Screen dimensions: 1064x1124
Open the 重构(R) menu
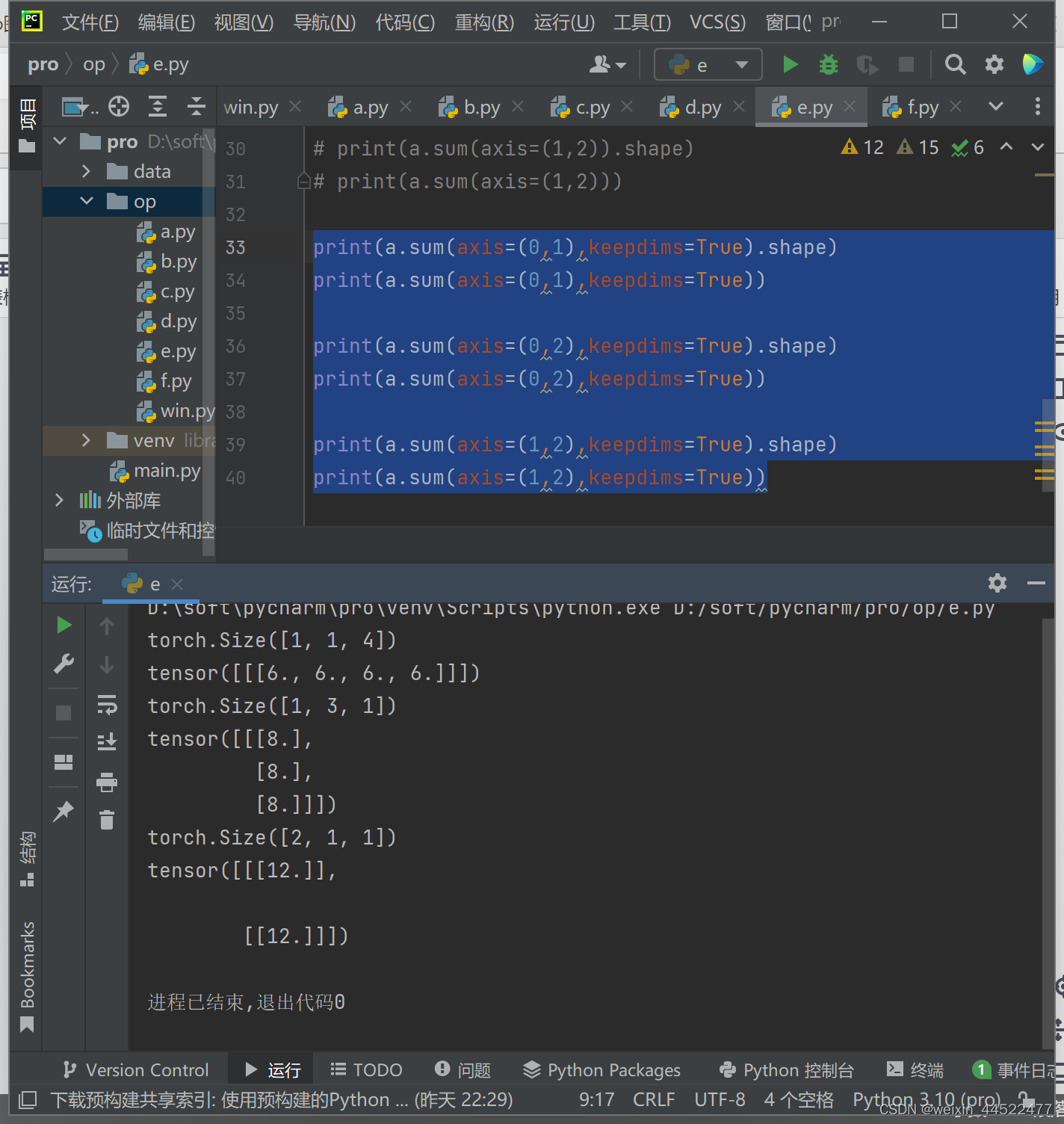coord(484,22)
